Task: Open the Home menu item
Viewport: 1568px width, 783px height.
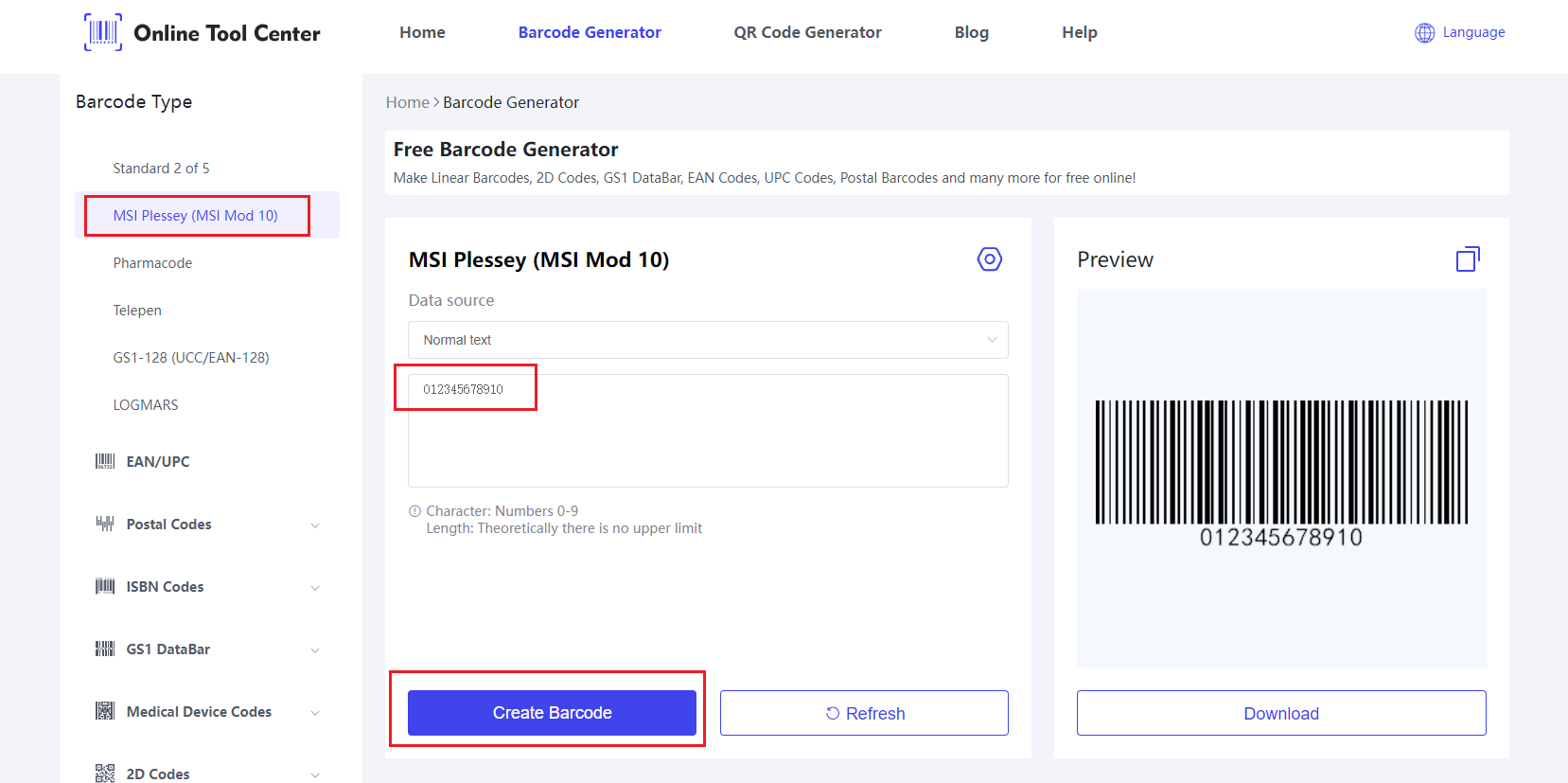Action: tap(422, 32)
